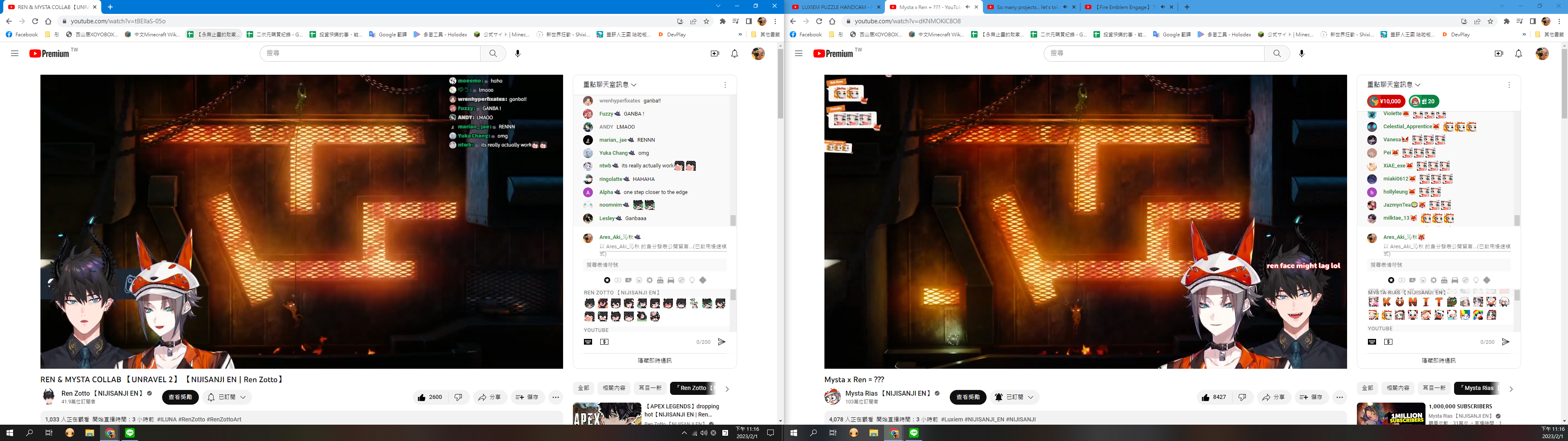Open Holodex bookmark in left browser
The height and width of the screenshot is (441, 1568).
pyautogui.click(x=440, y=35)
